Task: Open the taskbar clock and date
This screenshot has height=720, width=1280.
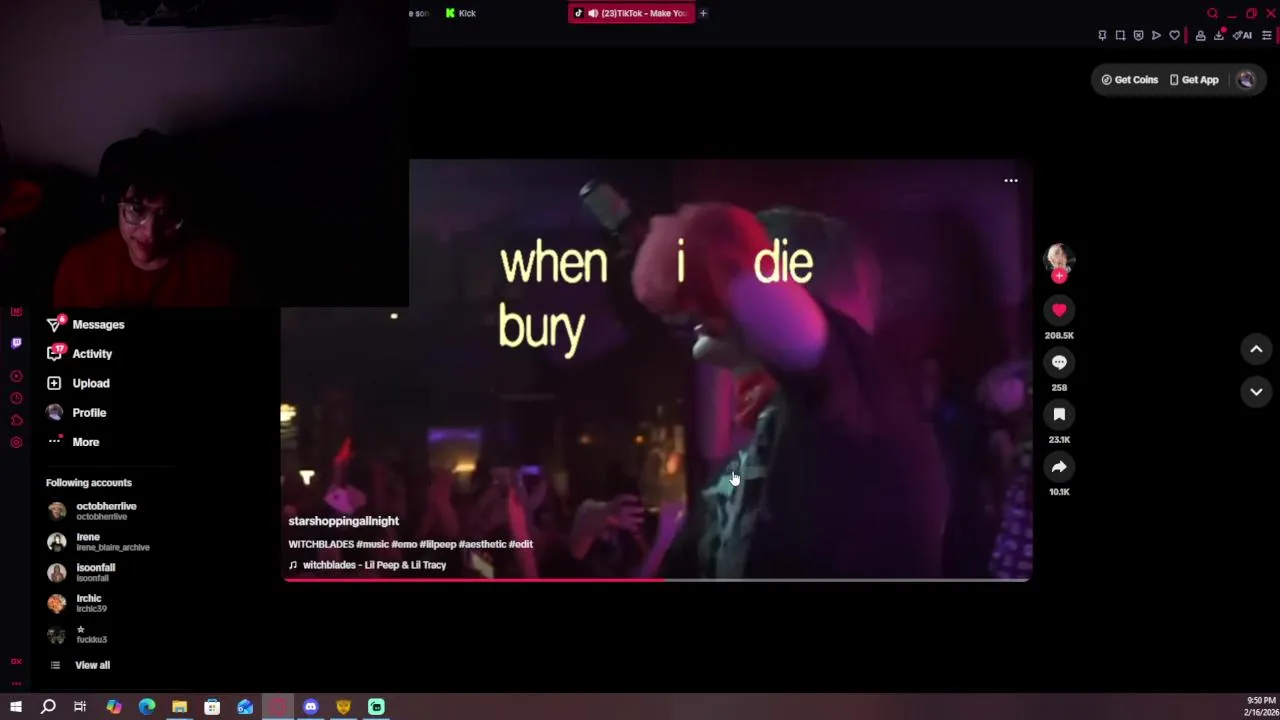Action: [1260, 706]
